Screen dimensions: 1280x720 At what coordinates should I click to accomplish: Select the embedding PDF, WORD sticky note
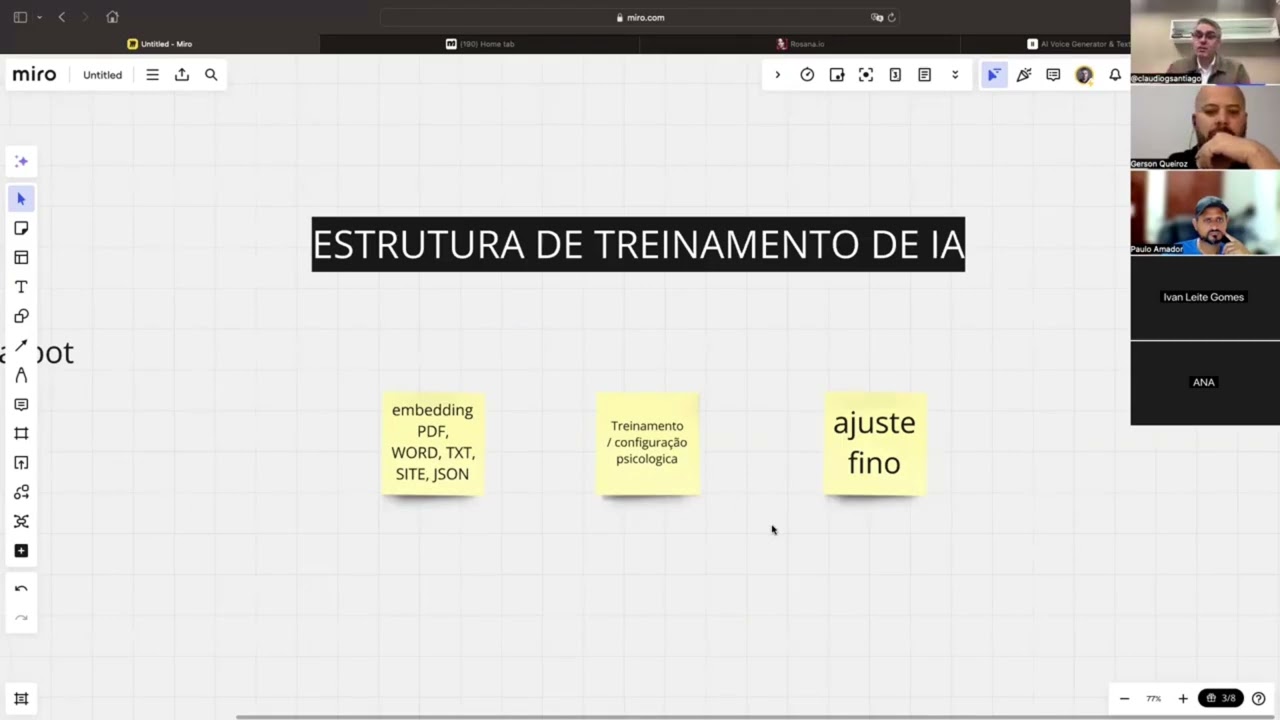(x=433, y=443)
